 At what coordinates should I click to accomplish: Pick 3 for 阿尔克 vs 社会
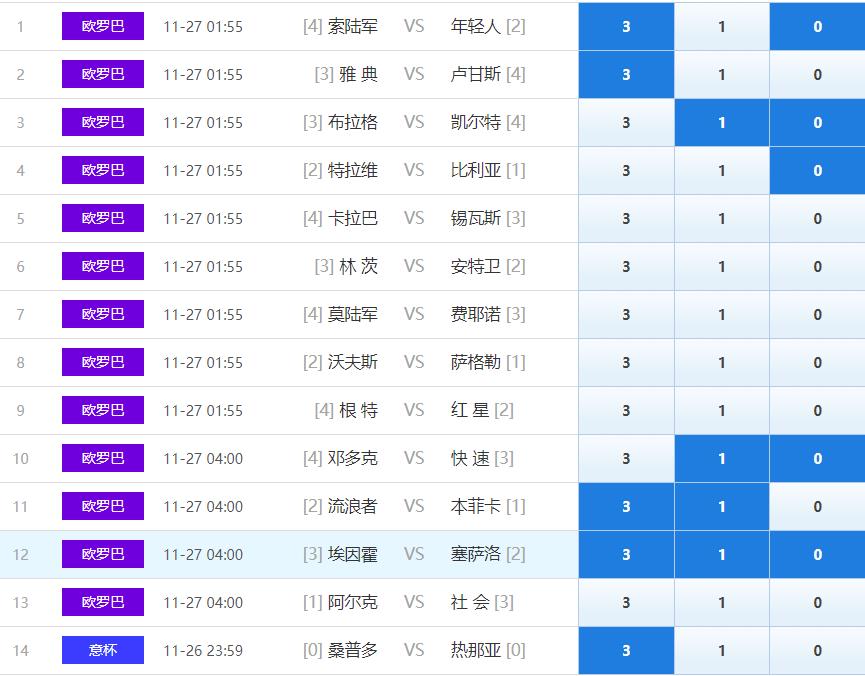tap(626, 603)
